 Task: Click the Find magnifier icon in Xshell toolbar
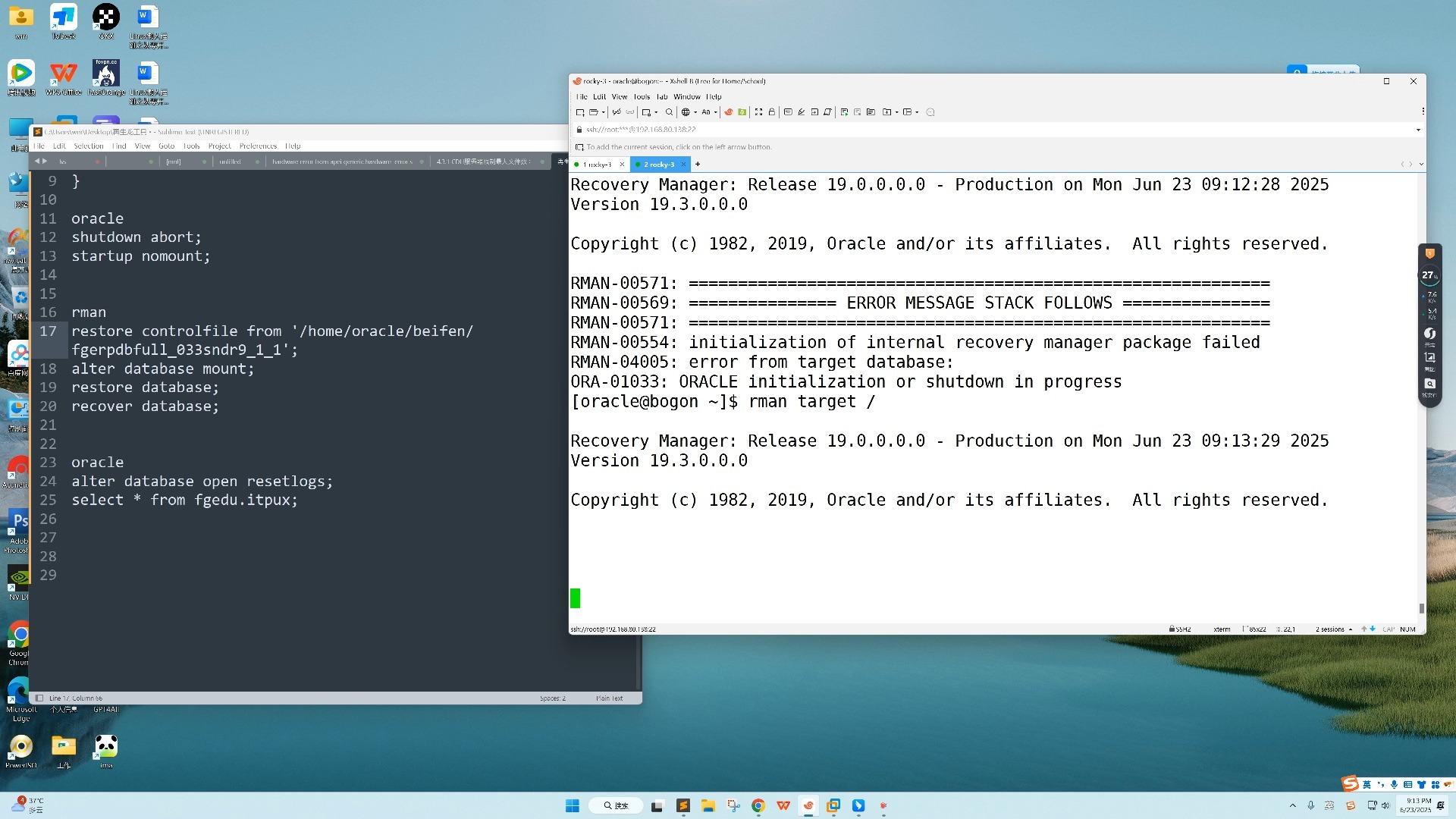pyautogui.click(x=669, y=112)
